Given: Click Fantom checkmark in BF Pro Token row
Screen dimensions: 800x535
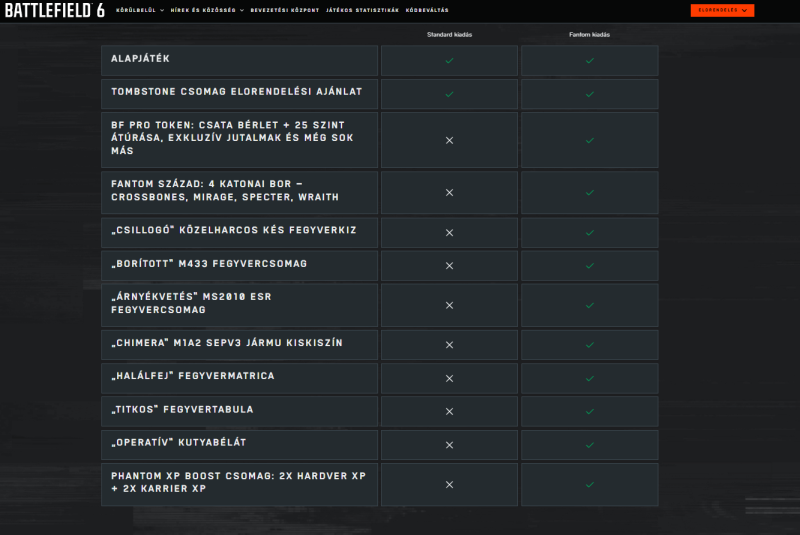Looking at the screenshot, I should (x=590, y=140).
